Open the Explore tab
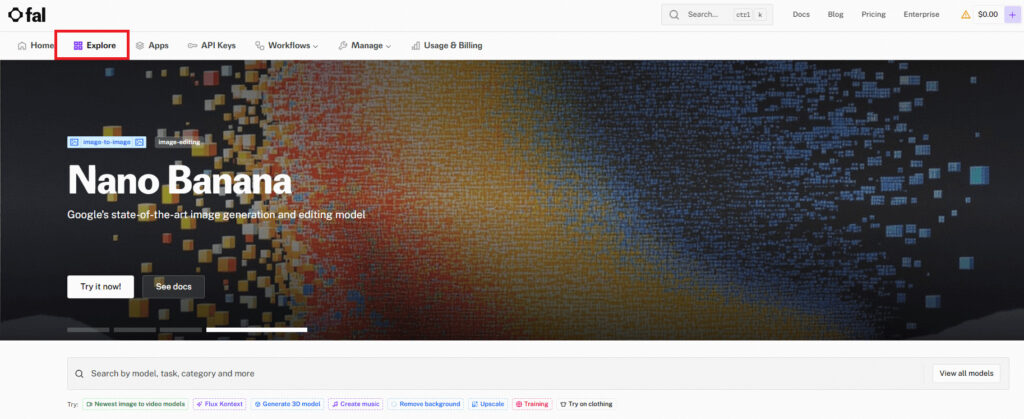The height and width of the screenshot is (419, 1024). (93, 45)
